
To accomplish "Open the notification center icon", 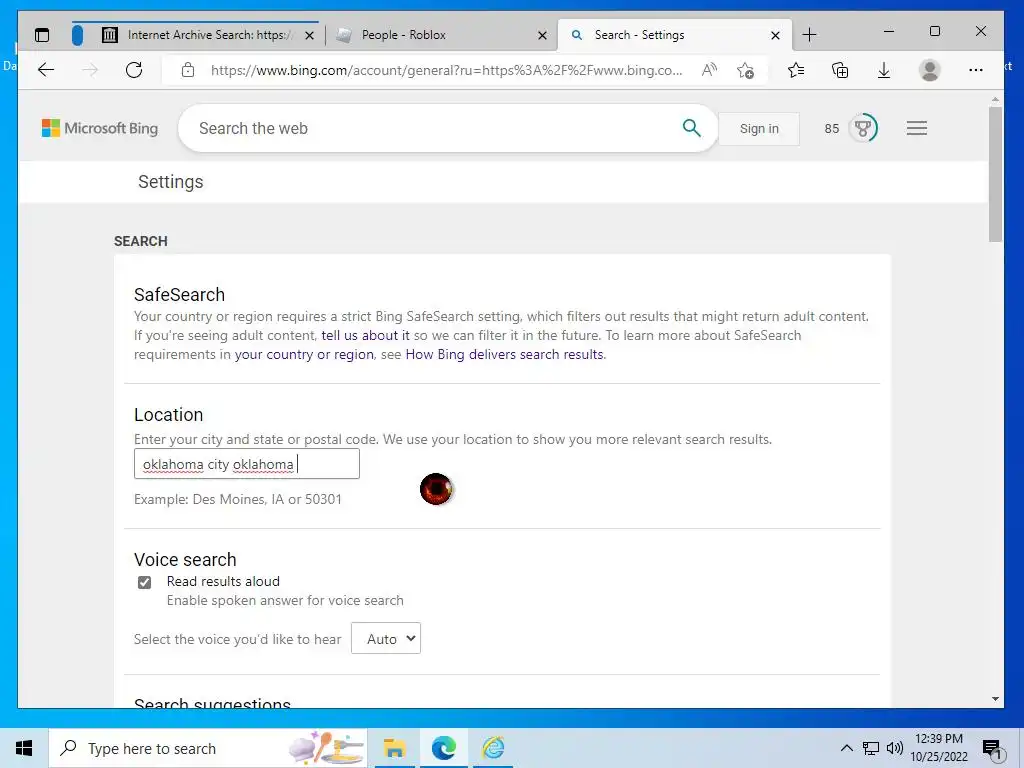I will (x=991, y=749).
